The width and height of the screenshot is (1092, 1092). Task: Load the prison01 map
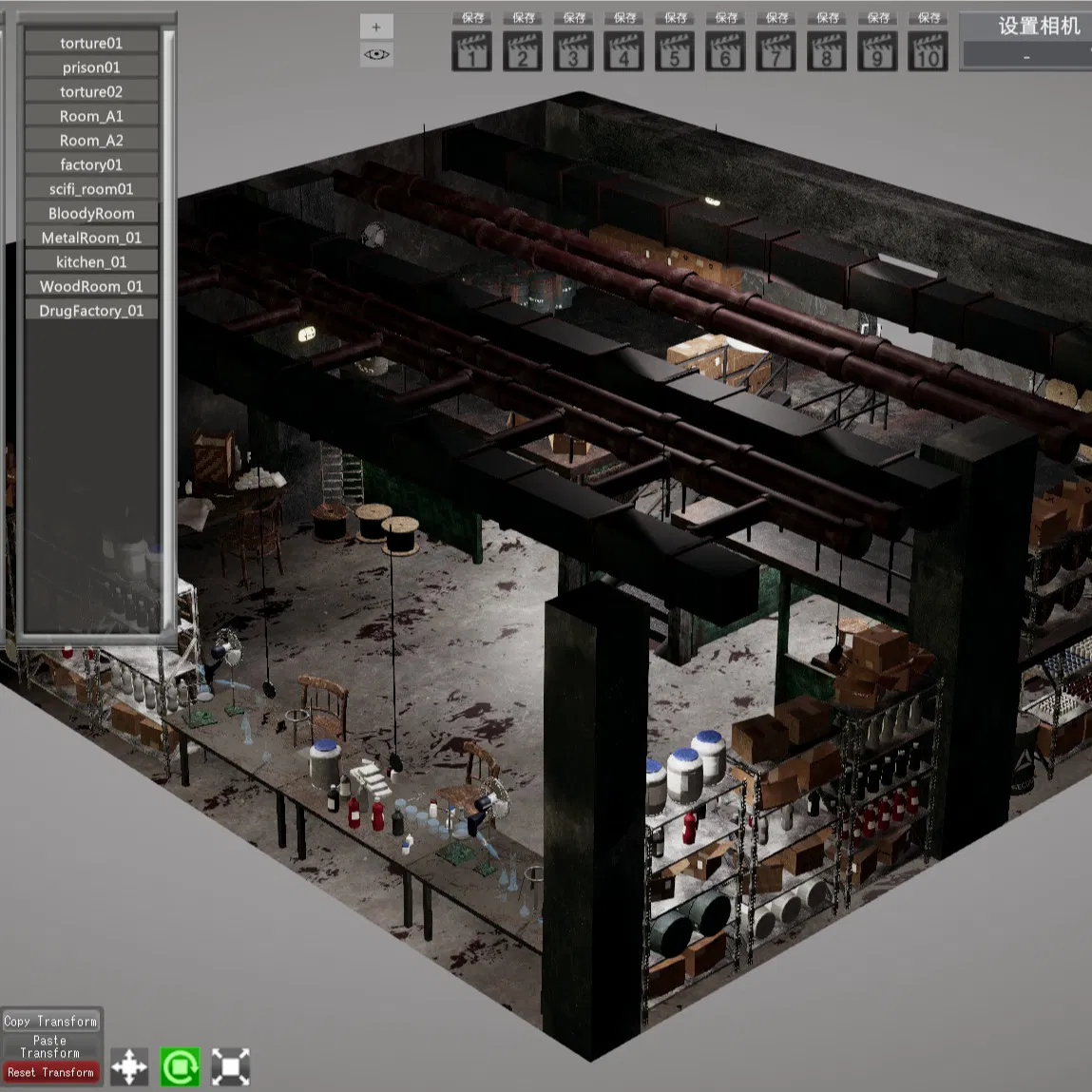(91, 67)
